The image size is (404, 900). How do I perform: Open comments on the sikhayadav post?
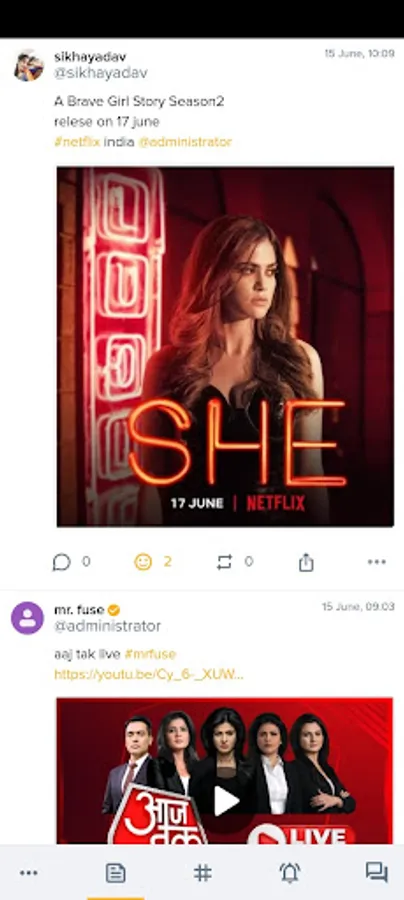(61, 562)
